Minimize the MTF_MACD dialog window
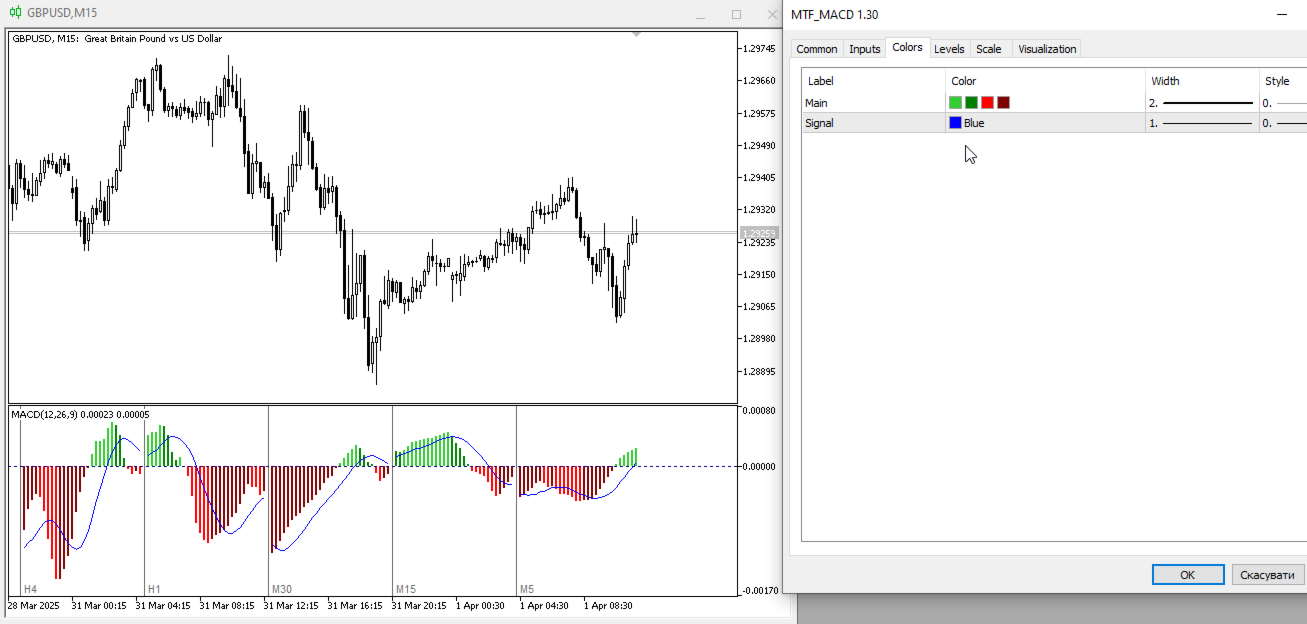 (1282, 14)
